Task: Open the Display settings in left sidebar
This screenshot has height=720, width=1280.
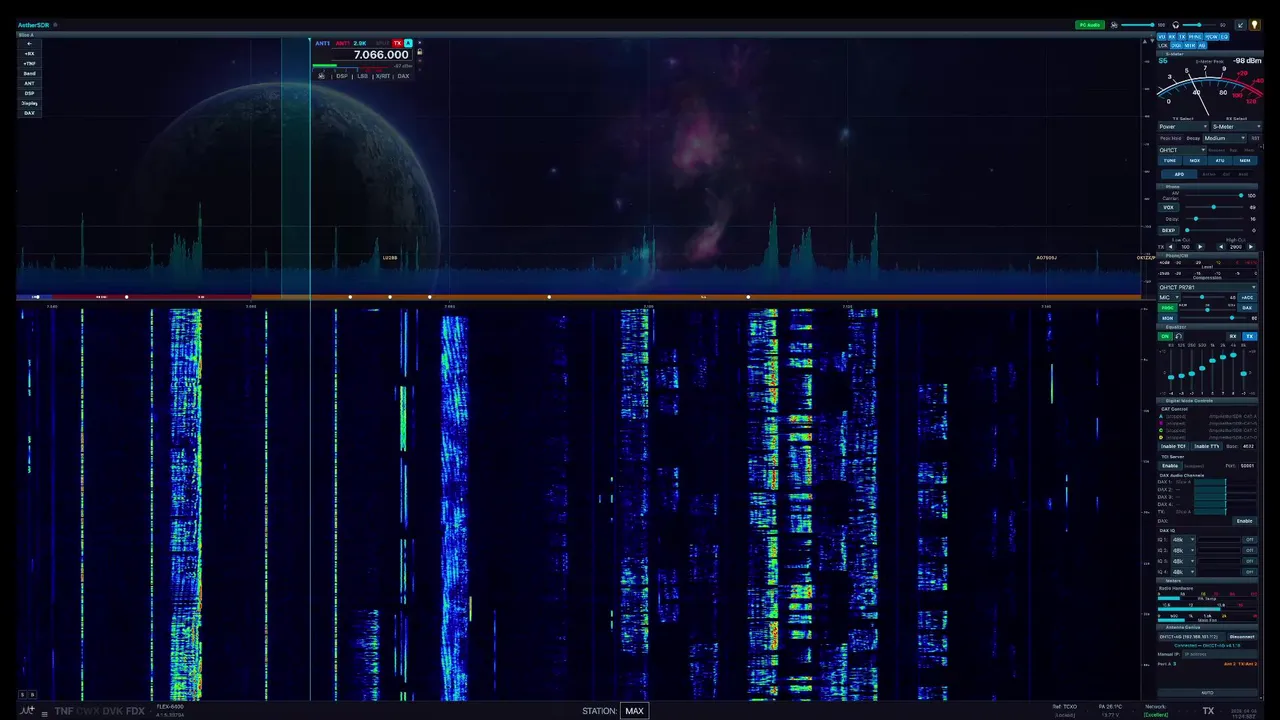Action: pos(29,103)
